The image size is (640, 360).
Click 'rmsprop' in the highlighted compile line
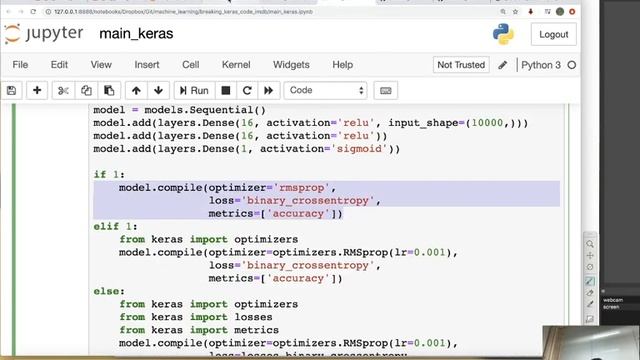[x=301, y=188]
